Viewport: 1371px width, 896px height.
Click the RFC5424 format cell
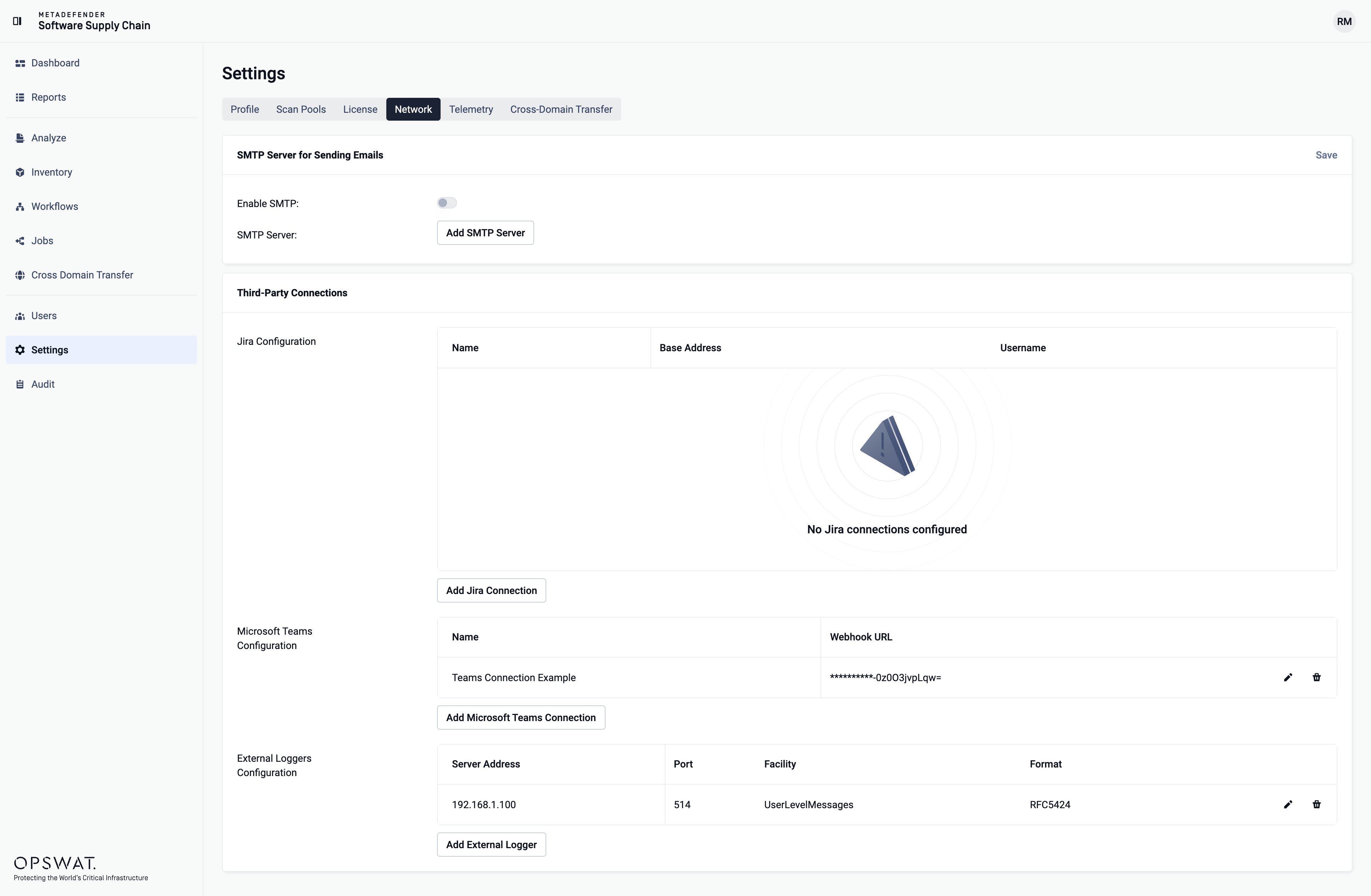coord(1050,805)
